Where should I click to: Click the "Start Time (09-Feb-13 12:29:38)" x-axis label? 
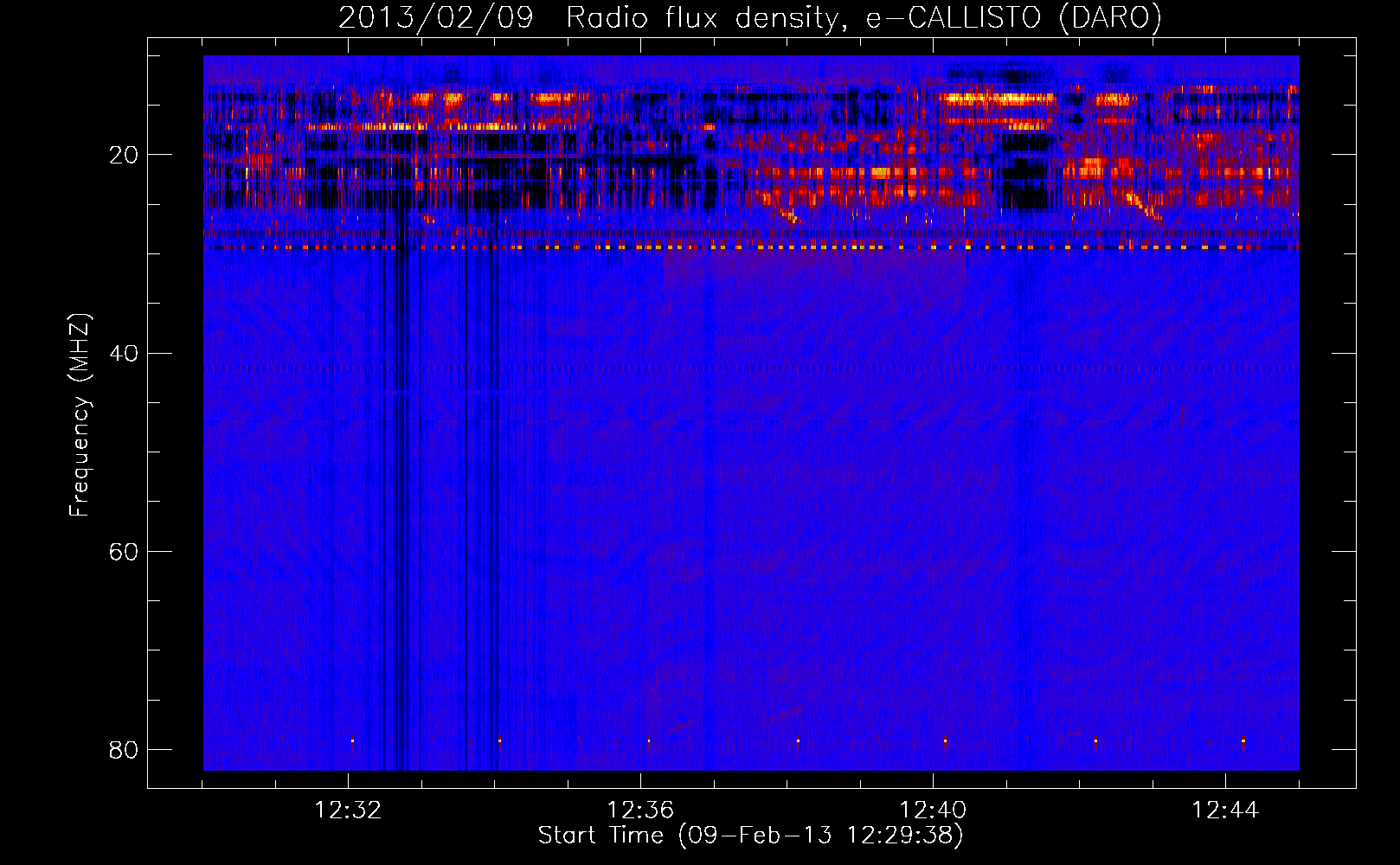click(750, 836)
